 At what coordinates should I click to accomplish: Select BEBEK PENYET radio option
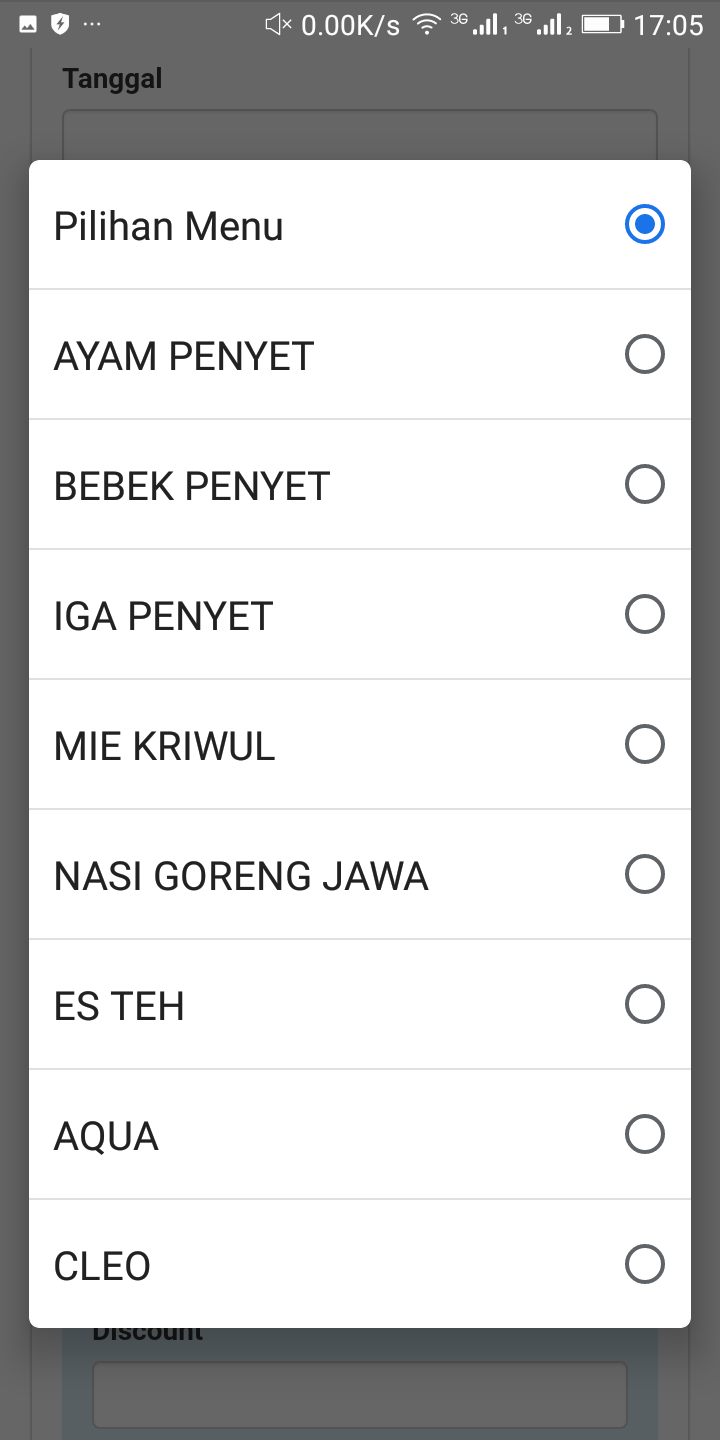coord(644,484)
